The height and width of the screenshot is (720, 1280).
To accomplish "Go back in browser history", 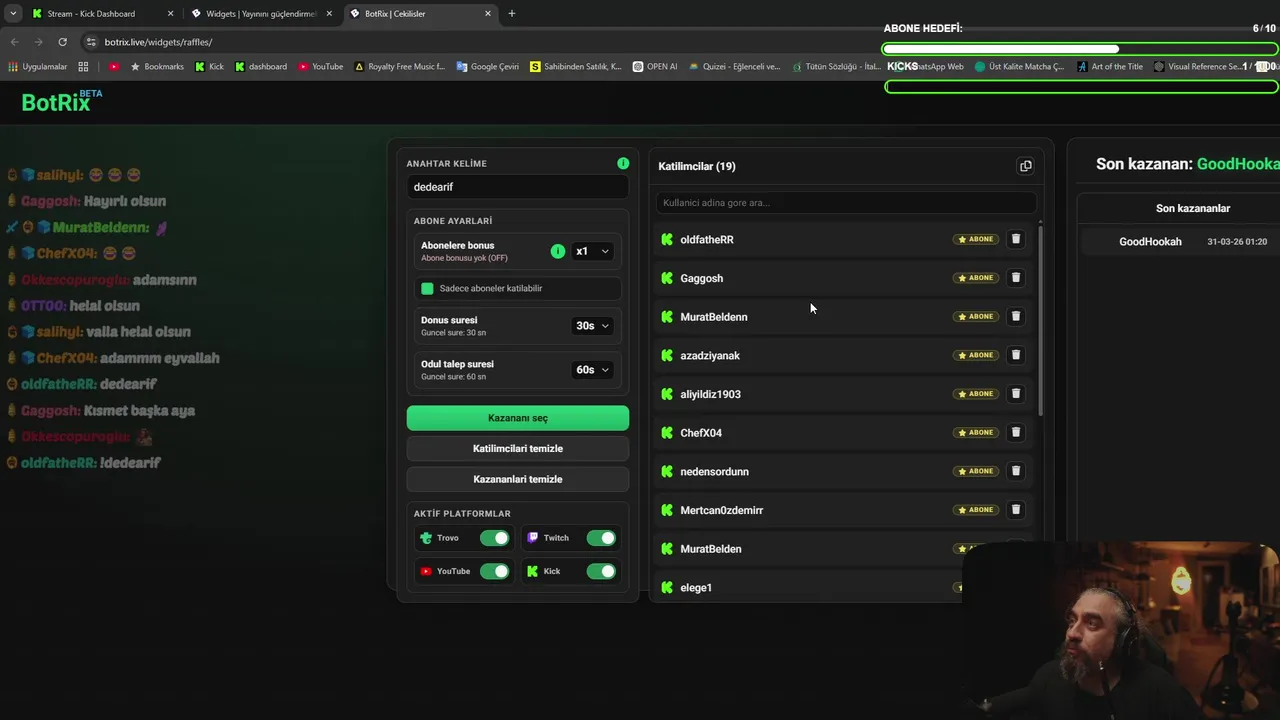I will pyautogui.click(x=14, y=42).
